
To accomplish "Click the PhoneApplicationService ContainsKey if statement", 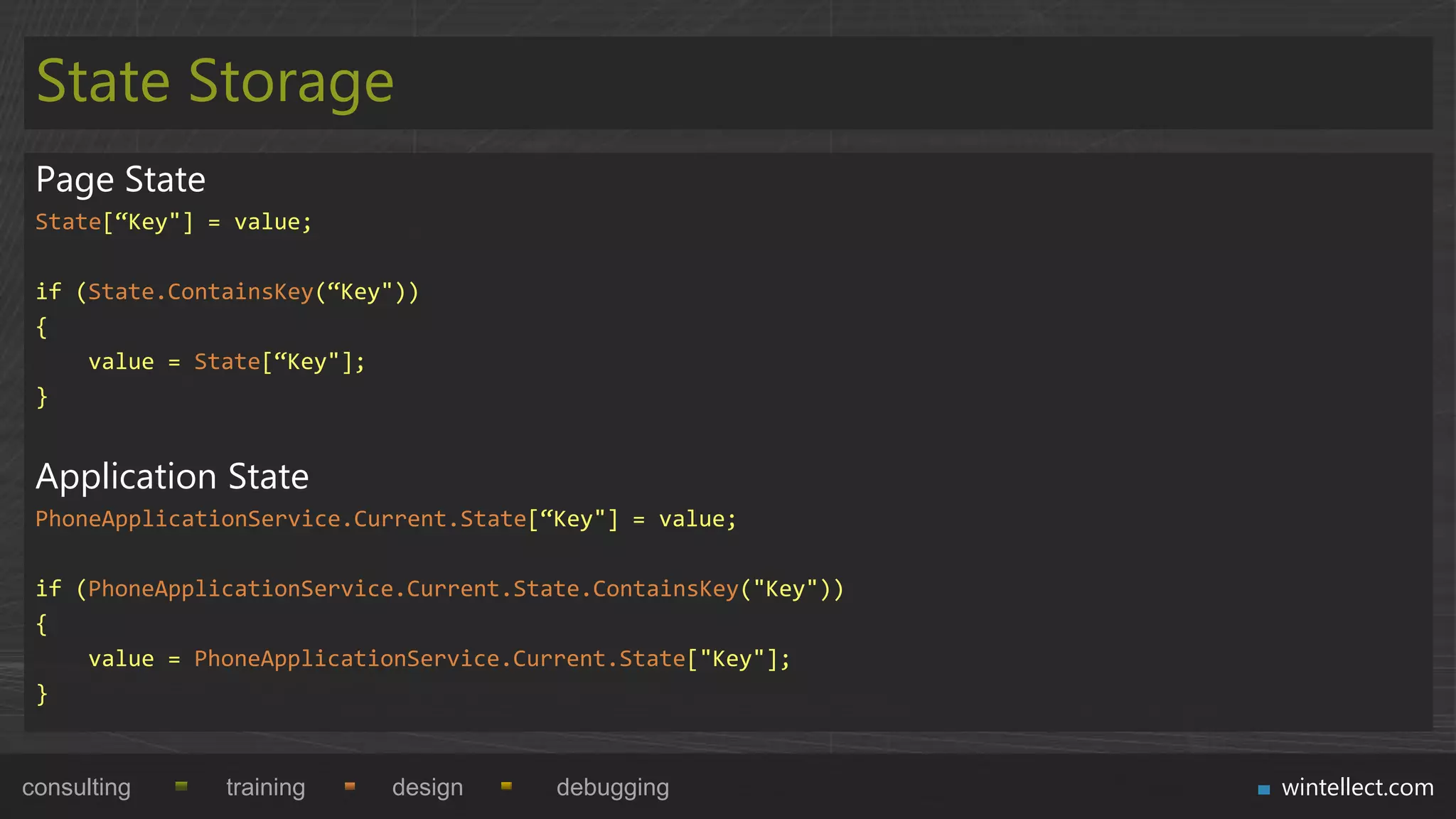I will click(x=439, y=589).
